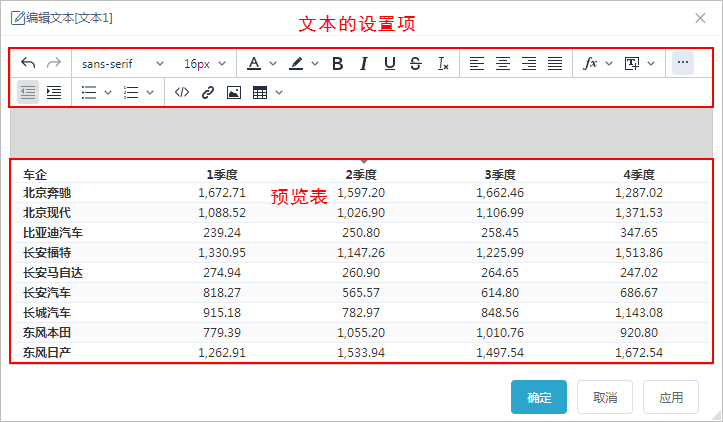Open the source code view
The width and height of the screenshot is (723, 422).
182,92
